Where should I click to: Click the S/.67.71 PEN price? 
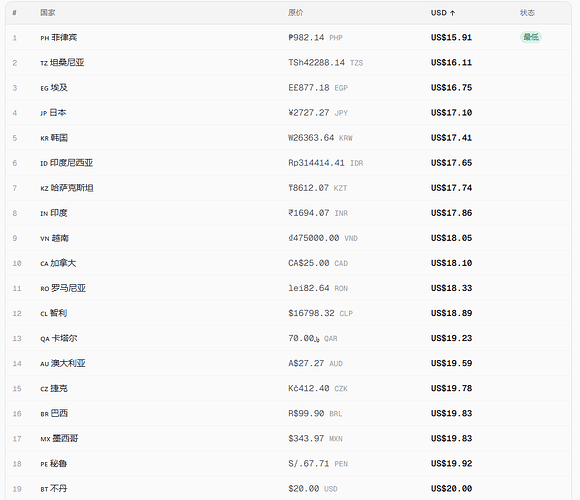tap(318, 464)
